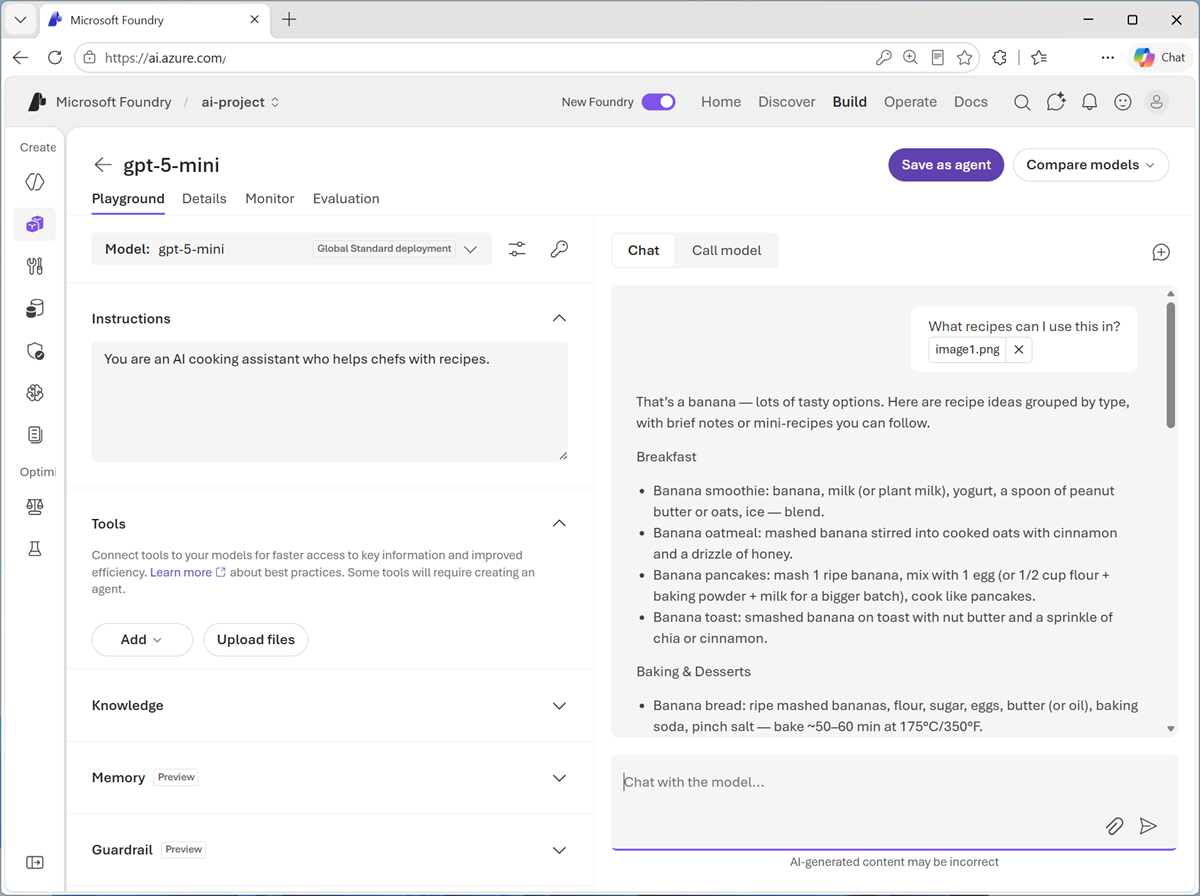Screen dimensions: 1200x896
Task: Toggle the New Foundry switch
Action: pos(659,102)
